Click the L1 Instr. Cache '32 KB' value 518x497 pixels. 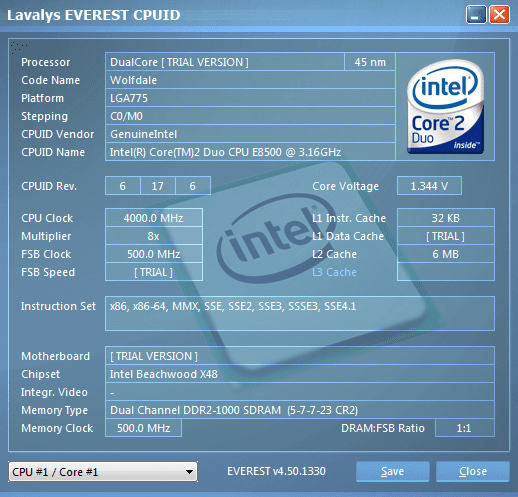[446, 218]
